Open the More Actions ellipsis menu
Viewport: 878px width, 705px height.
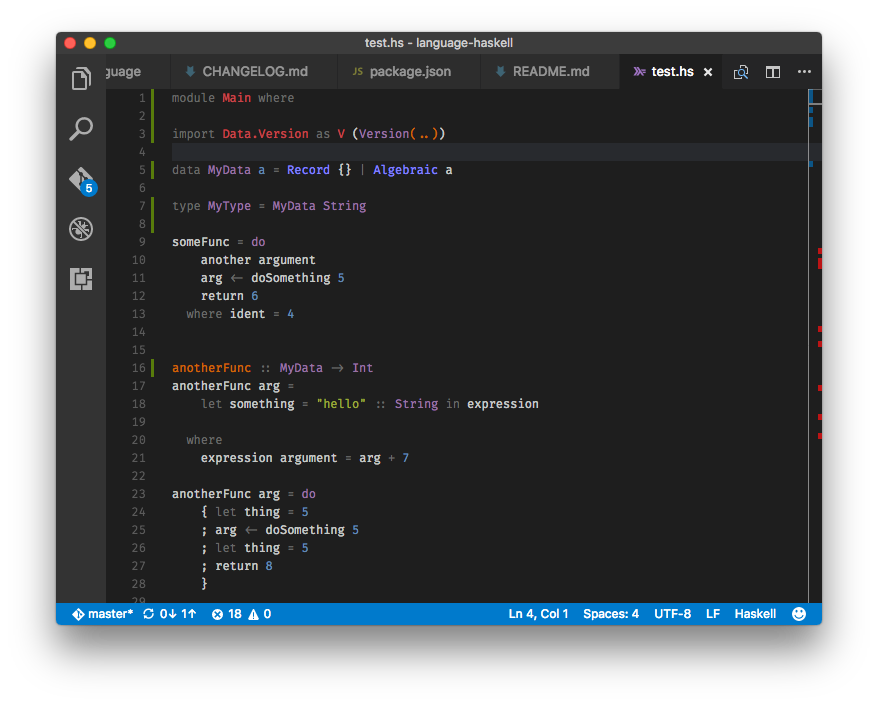pyautogui.click(x=804, y=72)
